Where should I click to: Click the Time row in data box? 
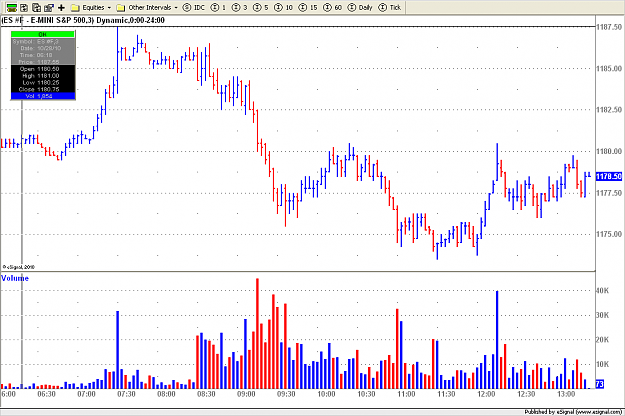click(43, 55)
